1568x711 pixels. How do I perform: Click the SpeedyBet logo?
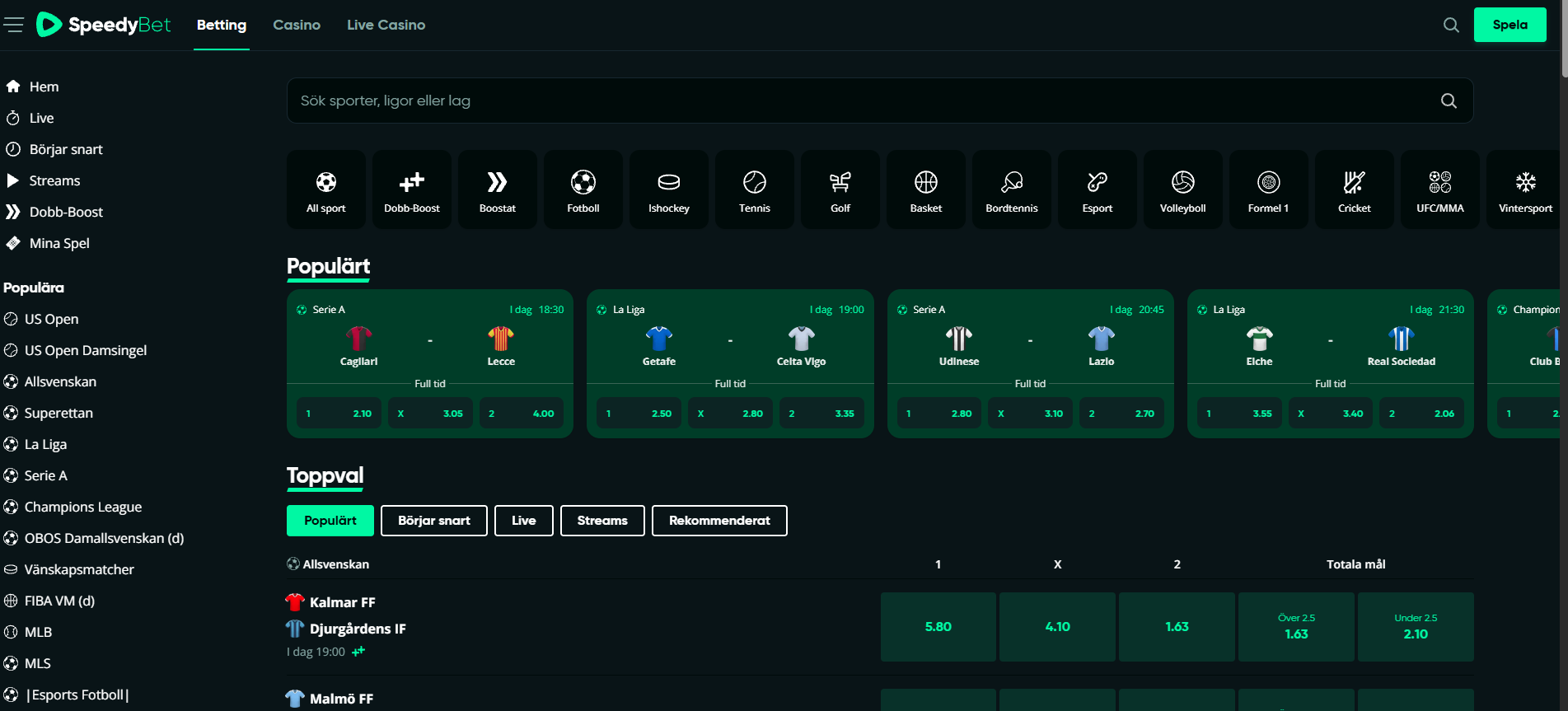pos(104,25)
